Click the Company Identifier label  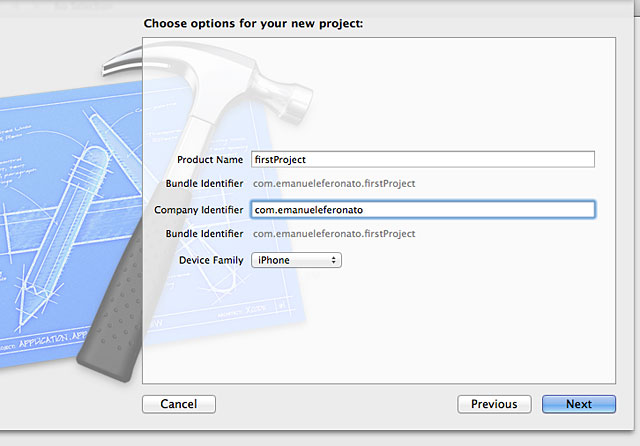tap(198, 210)
